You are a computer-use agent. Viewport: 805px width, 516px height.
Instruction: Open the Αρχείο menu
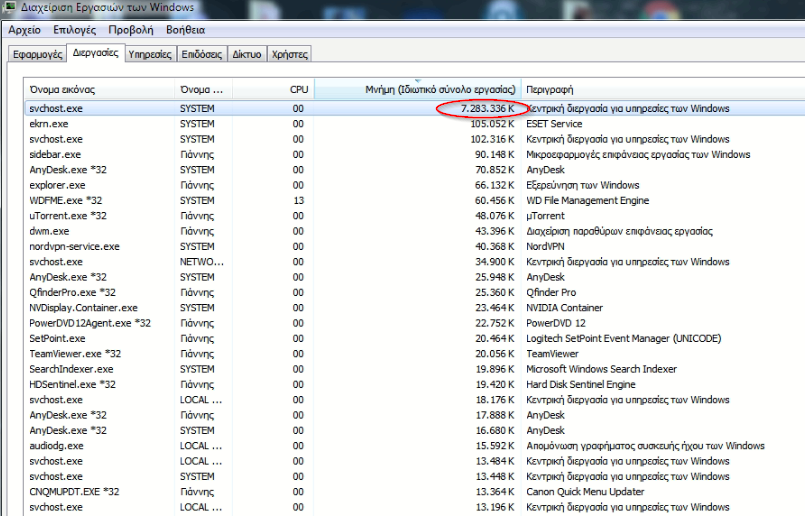click(x=24, y=30)
